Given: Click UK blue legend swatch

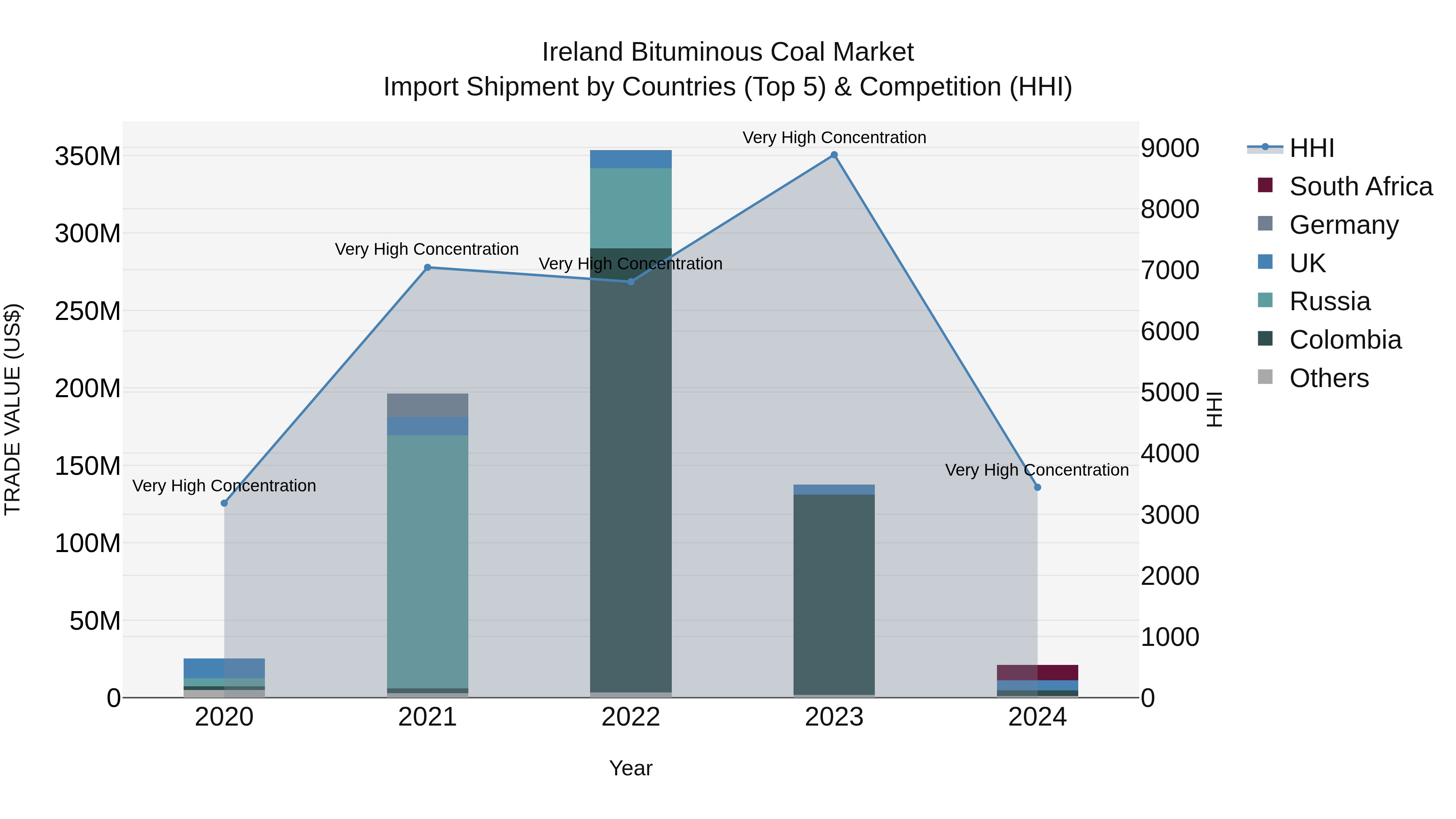Looking at the screenshot, I should pos(1265,262).
